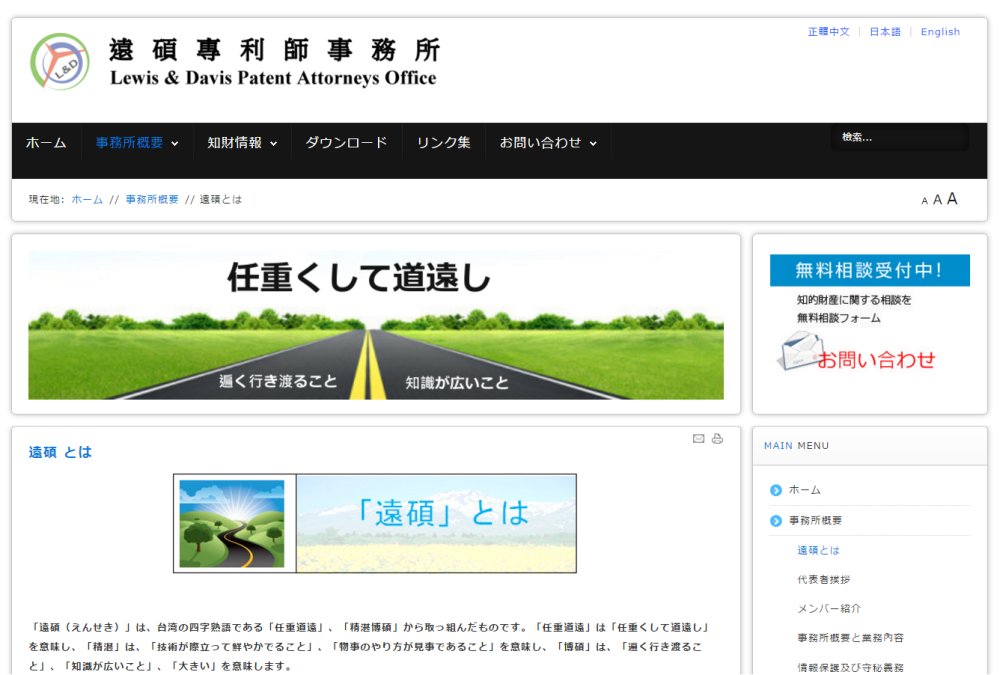Click the 検索 search input field
This screenshot has width=1000, height=675.
(899, 138)
